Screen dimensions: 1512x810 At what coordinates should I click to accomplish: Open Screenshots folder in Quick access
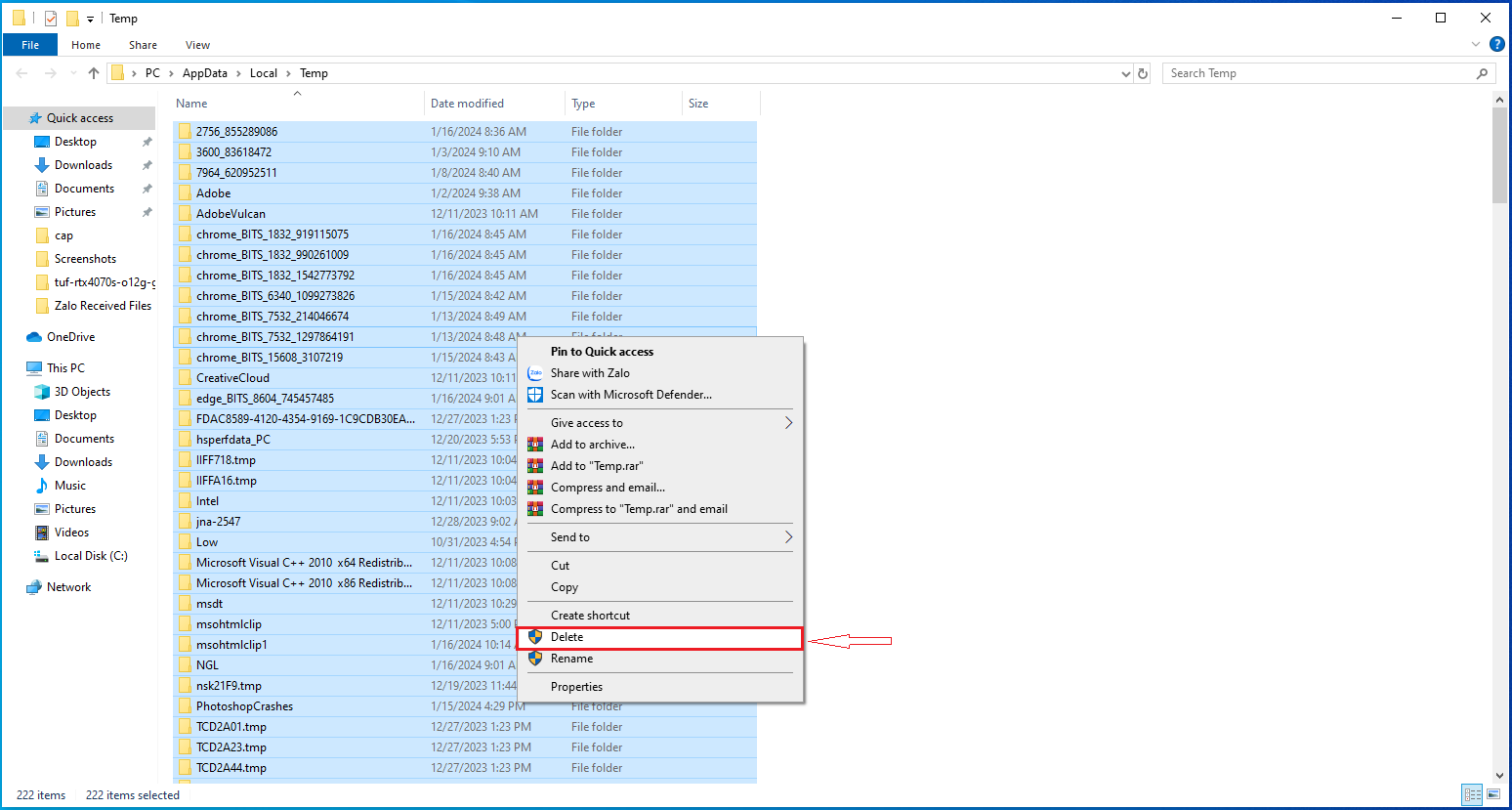tap(85, 259)
